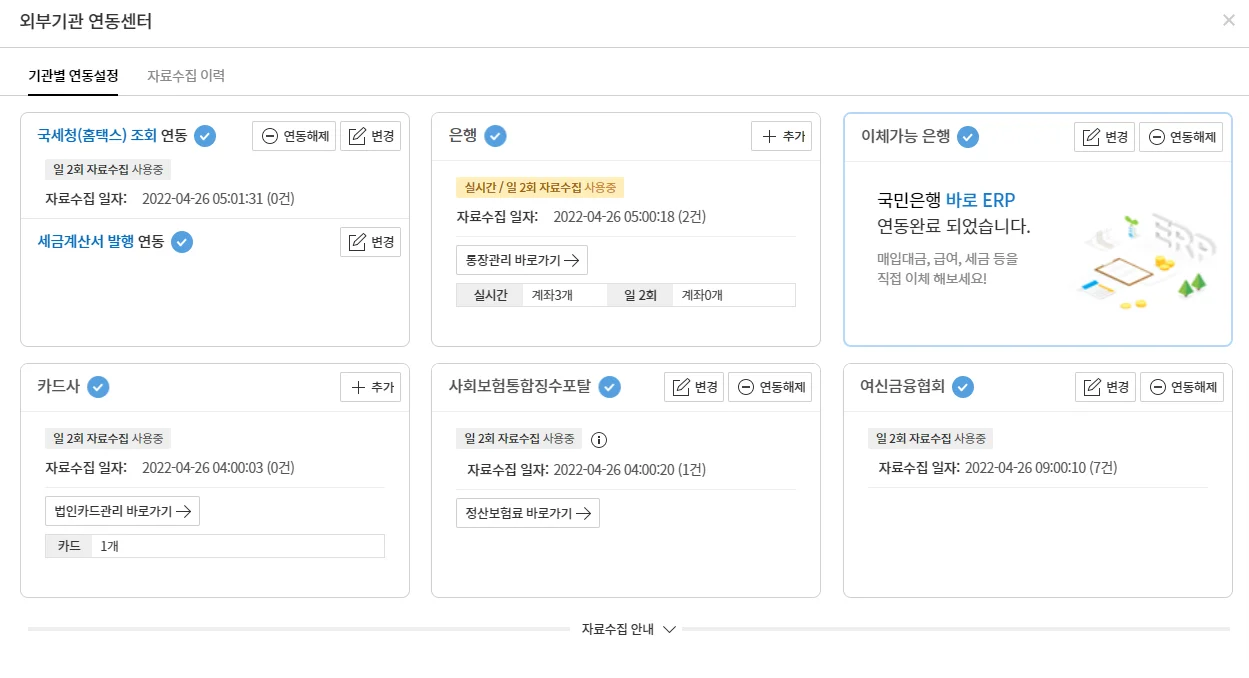The height and width of the screenshot is (678, 1249).
Task: Click 변경 button for 세금계산서 발행
Action: pyautogui.click(x=370, y=242)
